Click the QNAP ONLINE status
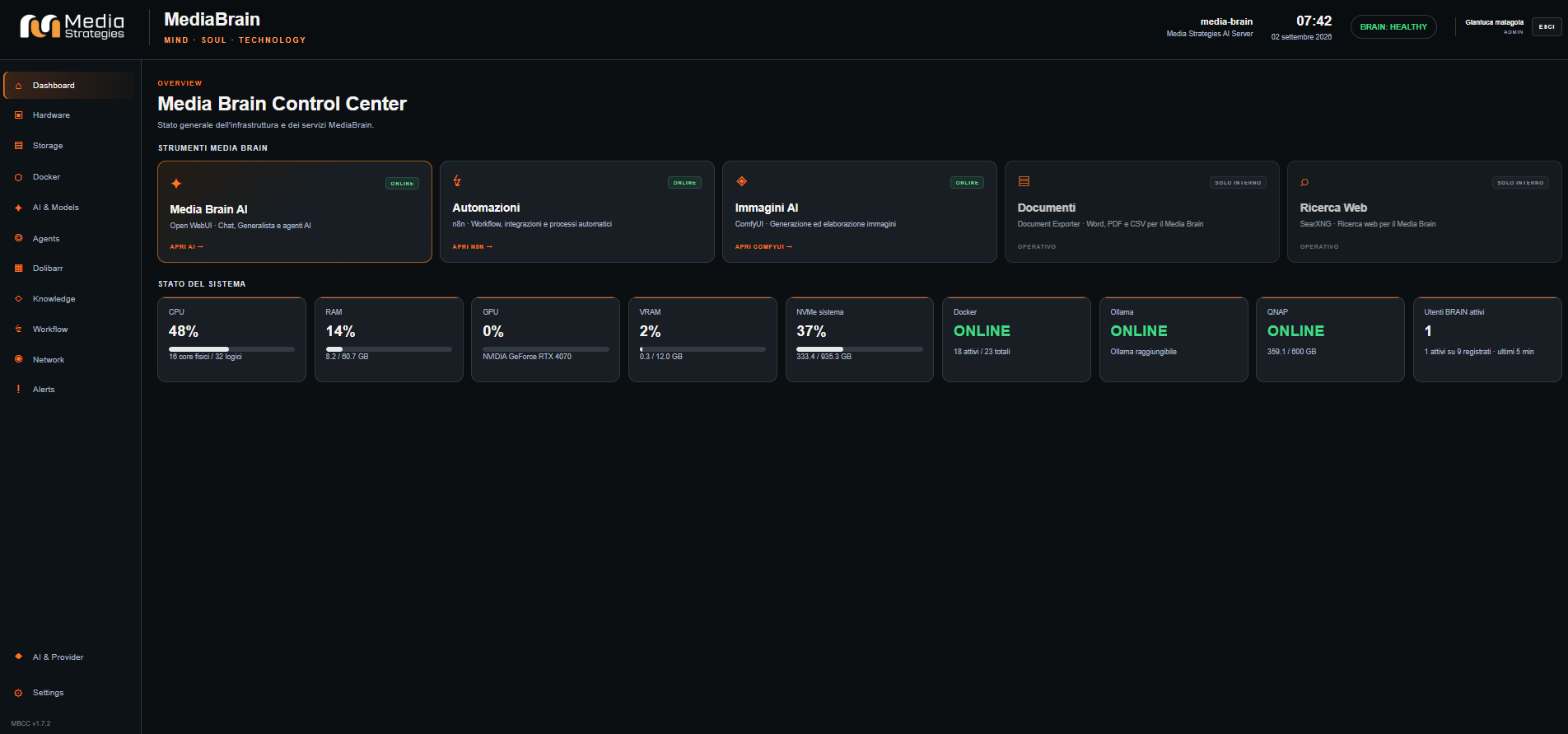 click(x=1295, y=331)
